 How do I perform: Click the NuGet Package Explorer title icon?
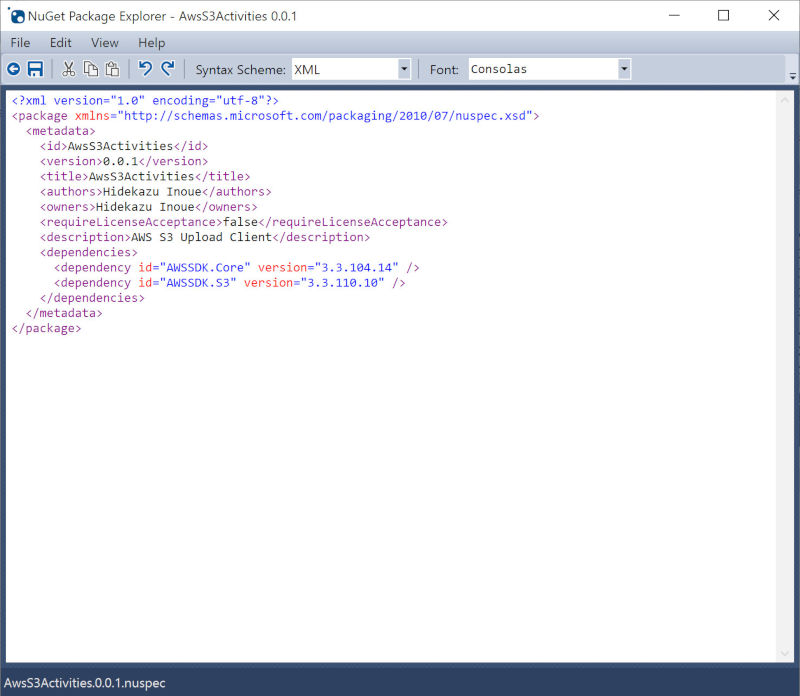click(17, 16)
